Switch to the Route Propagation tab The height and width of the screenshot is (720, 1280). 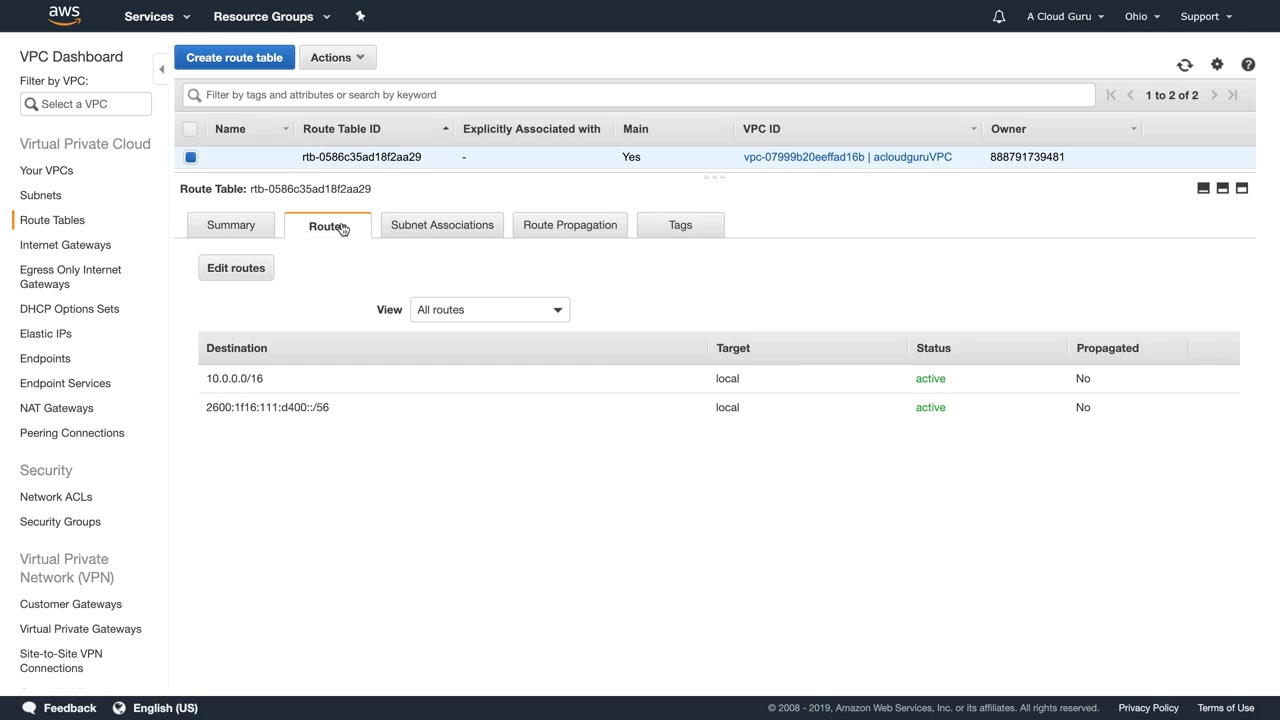(570, 225)
